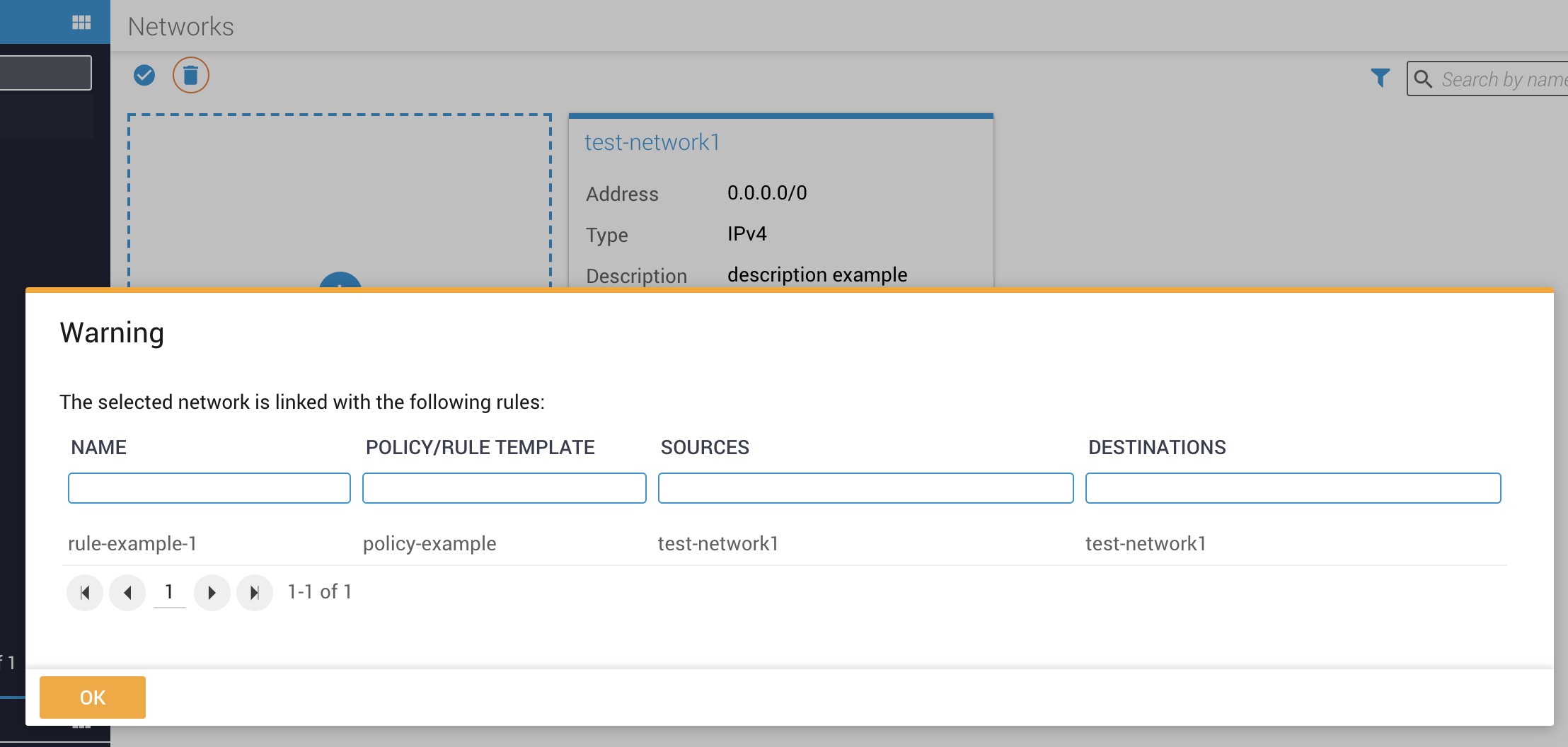Viewport: 1568px width, 747px height.
Task: Go to the next page of rules
Action: 212,592
